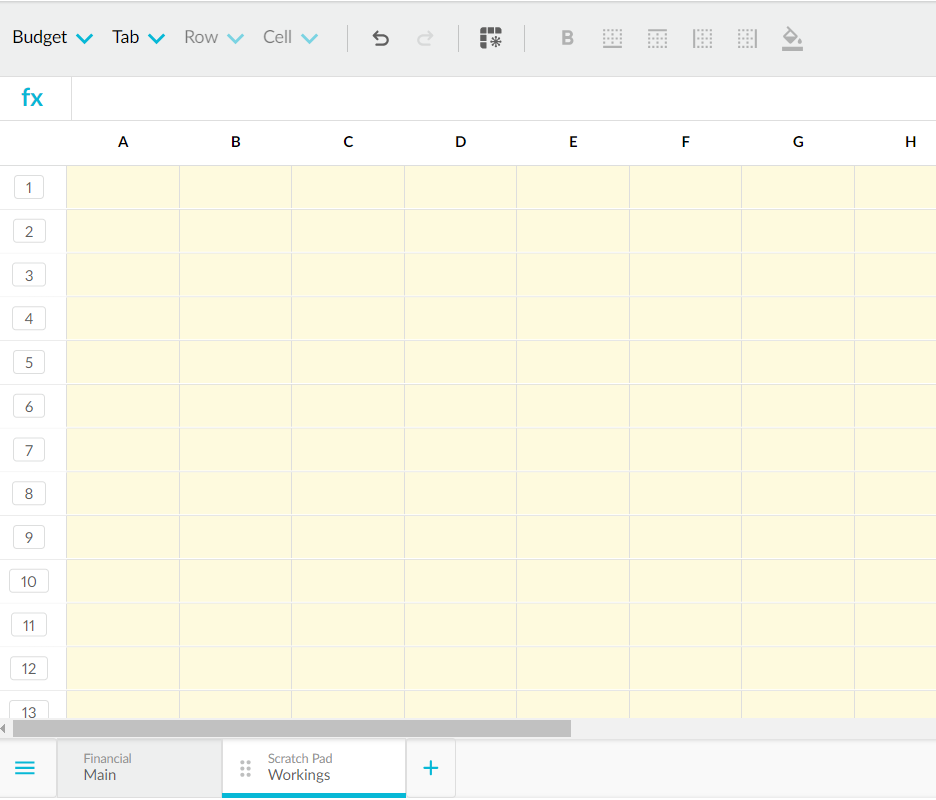
Task: Click the Undo arrow icon
Action: click(x=380, y=39)
